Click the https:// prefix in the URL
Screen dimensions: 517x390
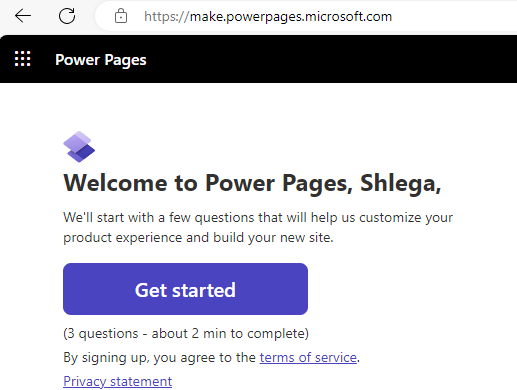tap(167, 16)
